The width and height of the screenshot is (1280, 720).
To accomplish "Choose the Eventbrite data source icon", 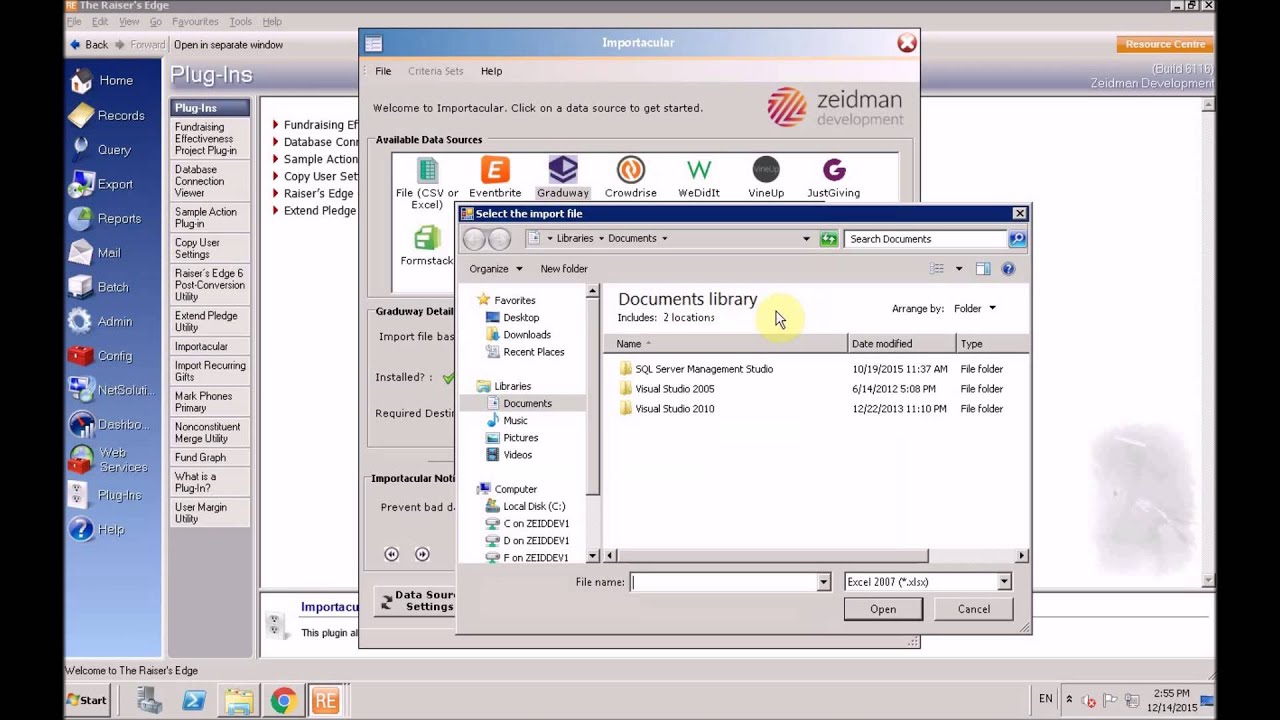I will coord(495,170).
